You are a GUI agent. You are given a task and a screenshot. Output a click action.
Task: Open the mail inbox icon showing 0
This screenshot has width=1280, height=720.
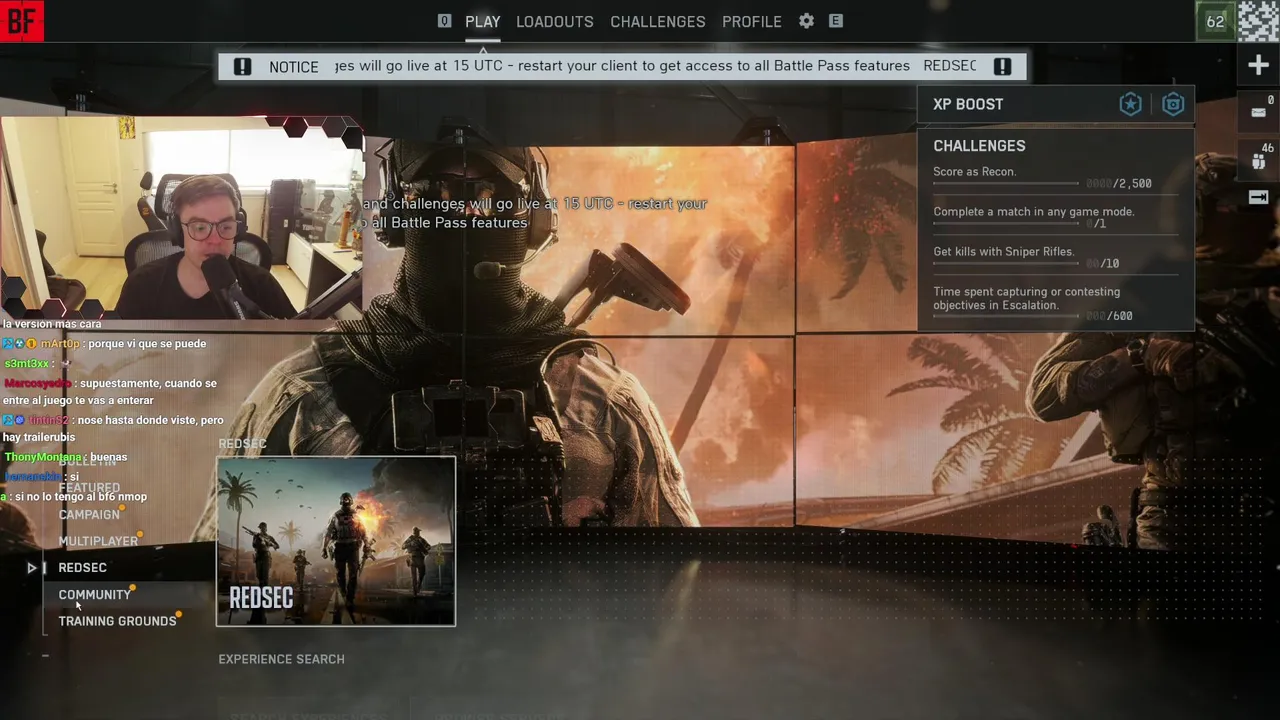[1259, 110]
